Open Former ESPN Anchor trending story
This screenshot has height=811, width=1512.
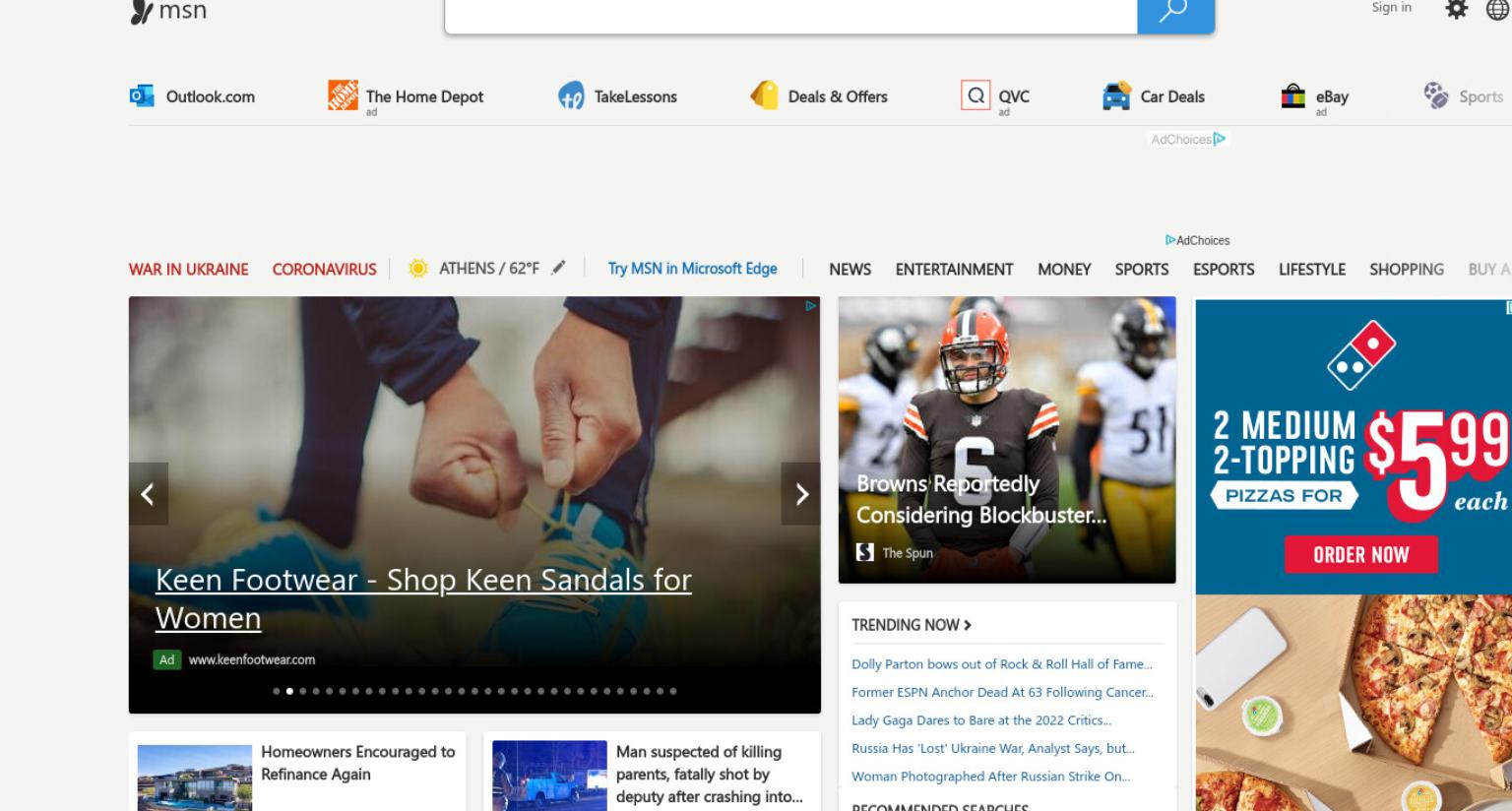click(1002, 692)
